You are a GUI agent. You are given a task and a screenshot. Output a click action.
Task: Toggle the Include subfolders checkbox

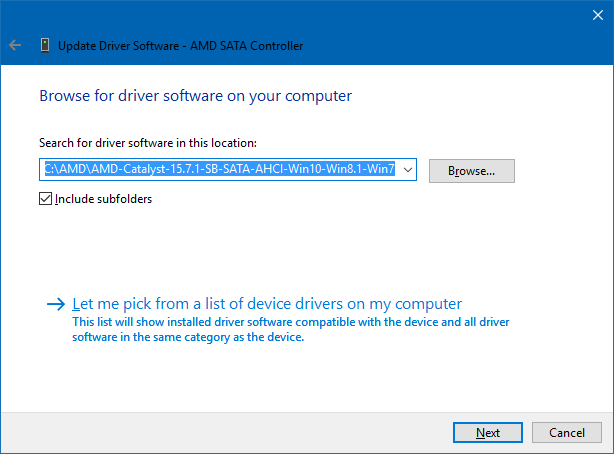45,199
